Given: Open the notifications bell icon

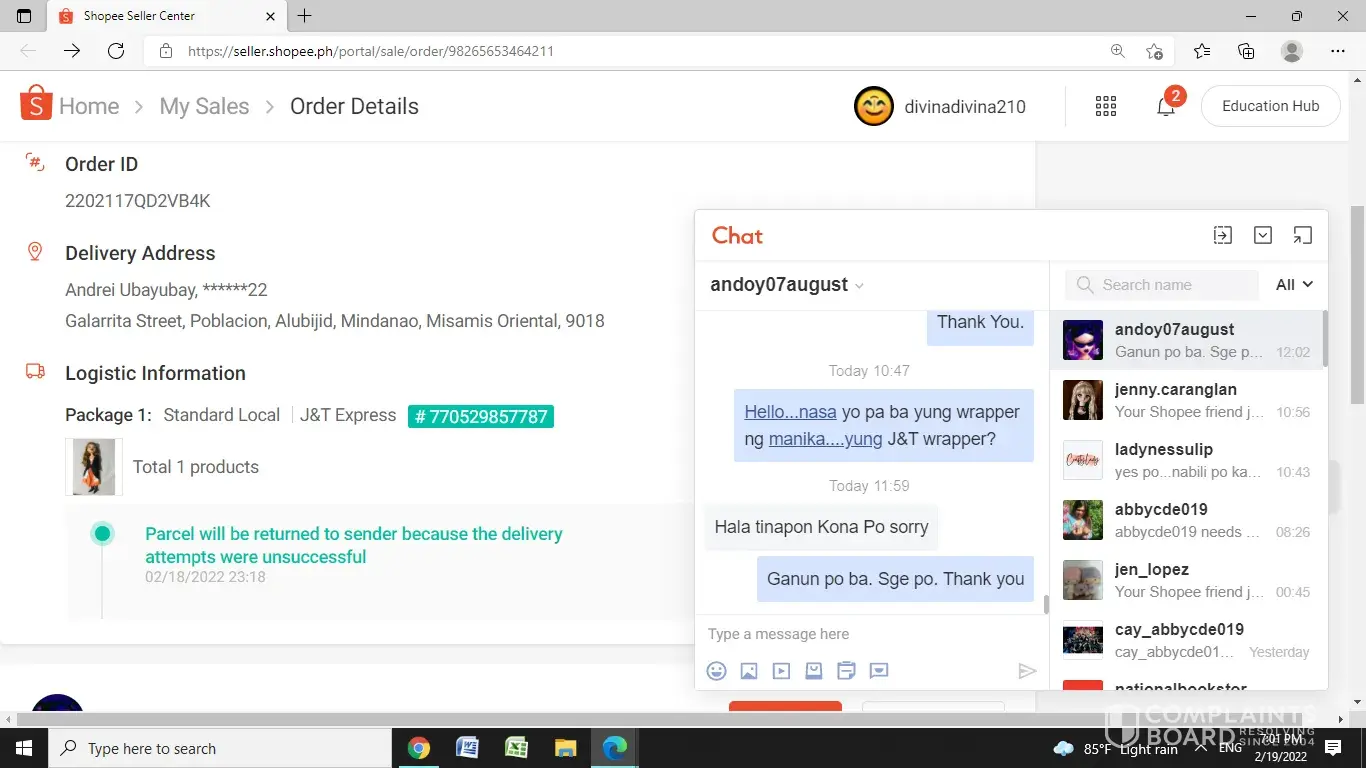Looking at the screenshot, I should pyautogui.click(x=1166, y=107).
